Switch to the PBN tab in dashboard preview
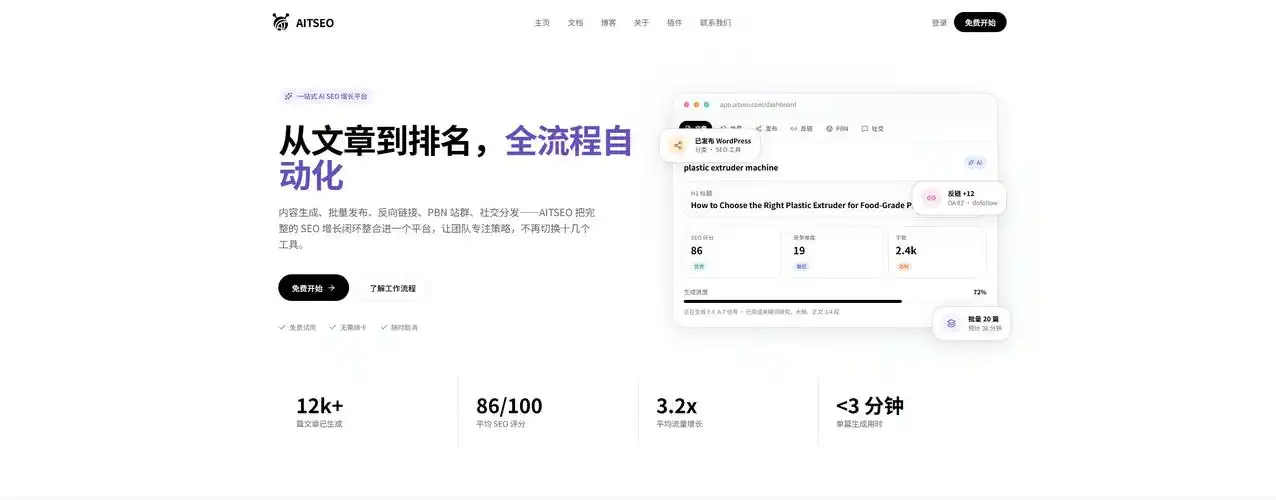 [837, 128]
